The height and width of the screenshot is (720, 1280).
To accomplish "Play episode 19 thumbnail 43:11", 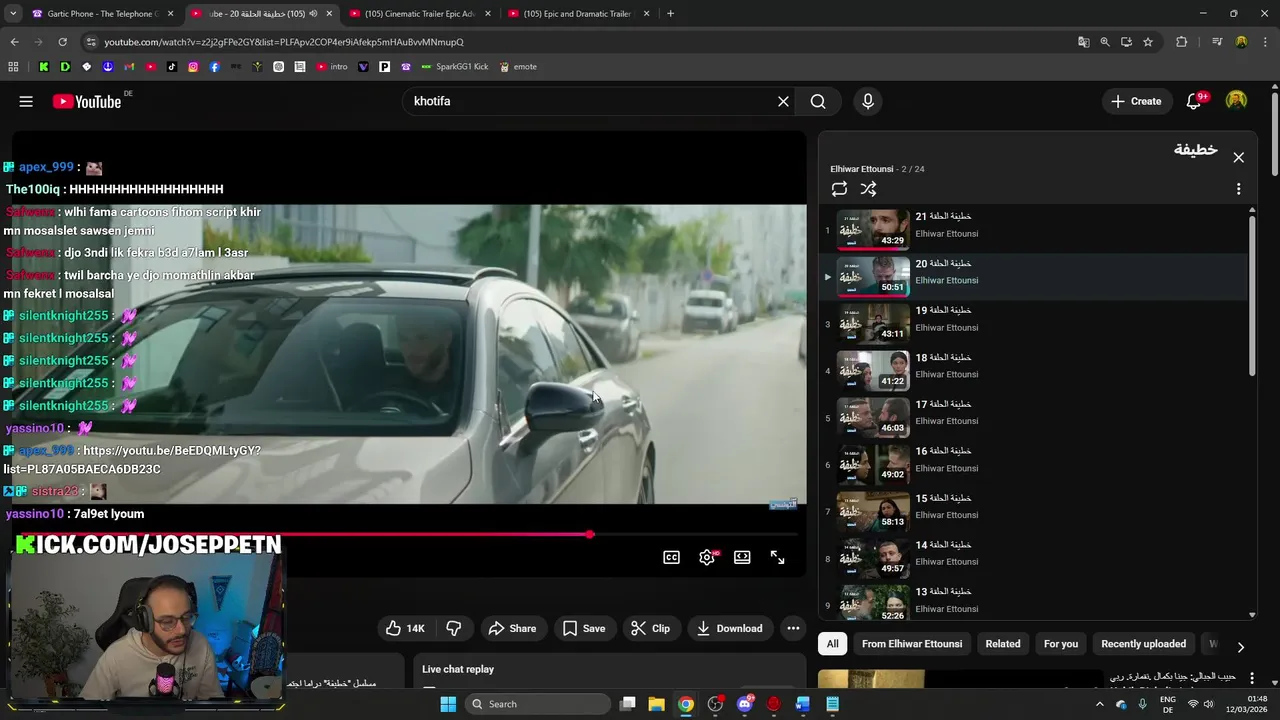I will (873, 323).
